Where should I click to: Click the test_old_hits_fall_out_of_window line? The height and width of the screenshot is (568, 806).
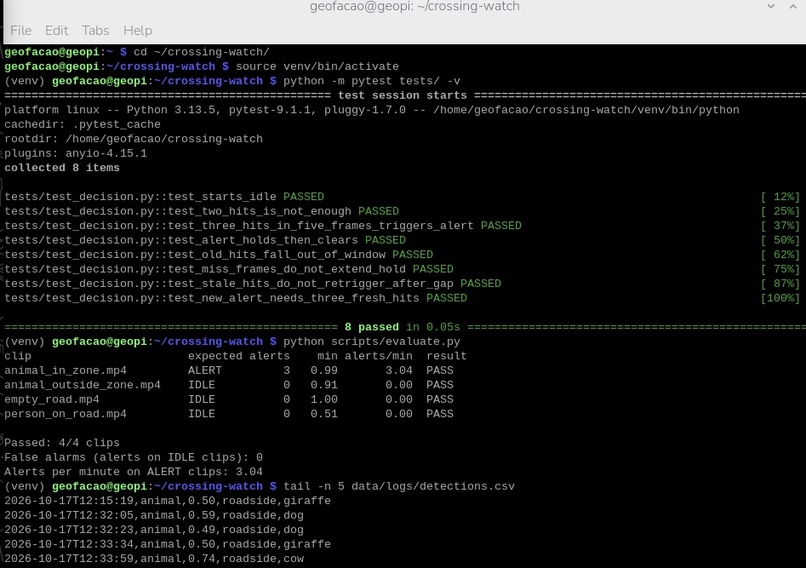(x=218, y=254)
